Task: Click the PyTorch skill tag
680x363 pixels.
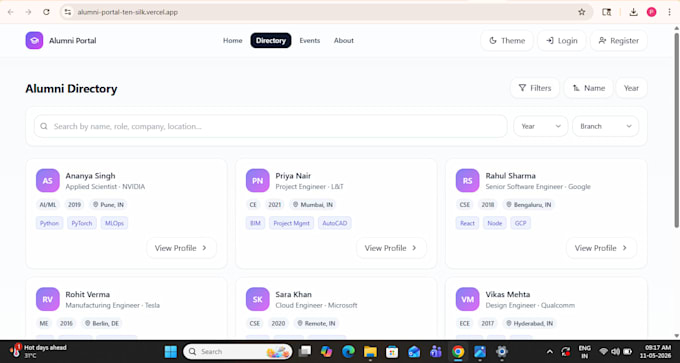Action: tap(82, 223)
